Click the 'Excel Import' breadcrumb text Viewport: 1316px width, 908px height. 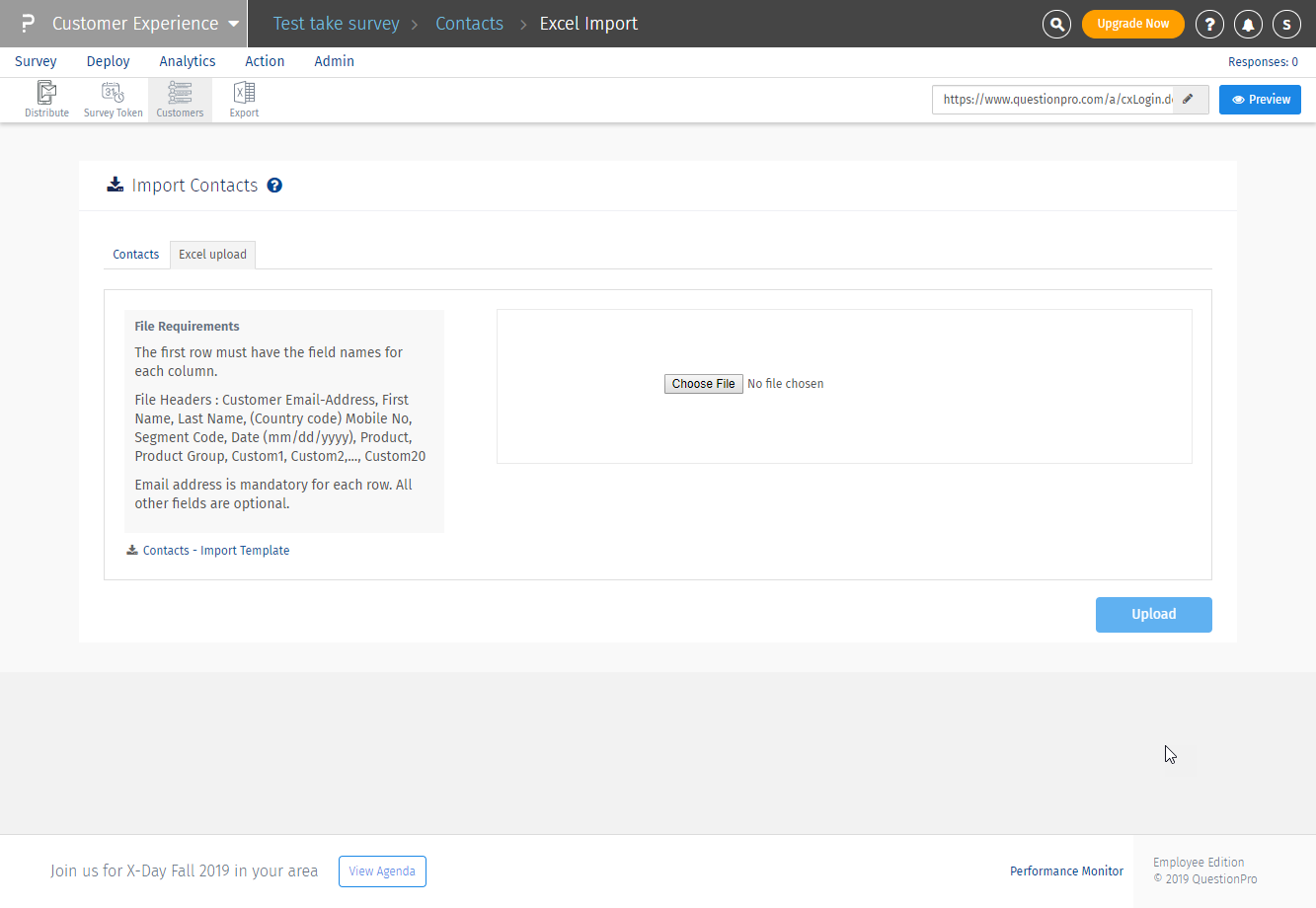(x=588, y=24)
